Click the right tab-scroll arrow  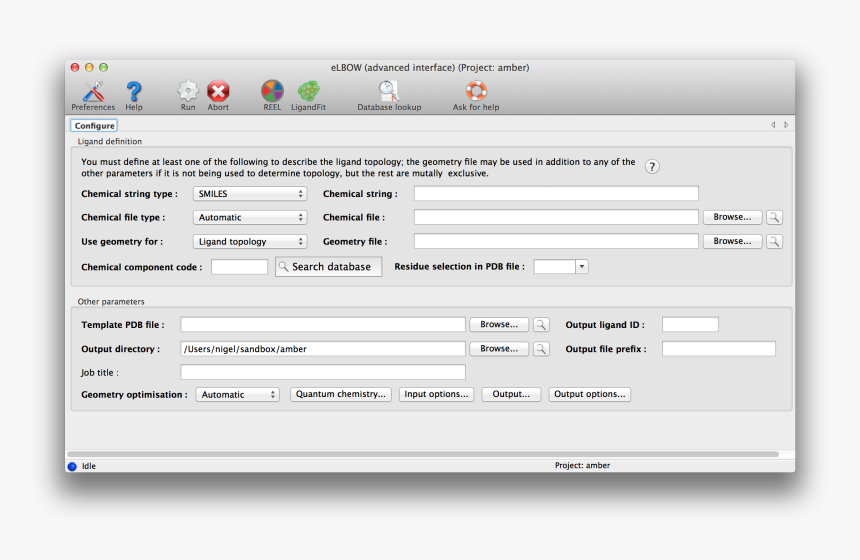(786, 125)
